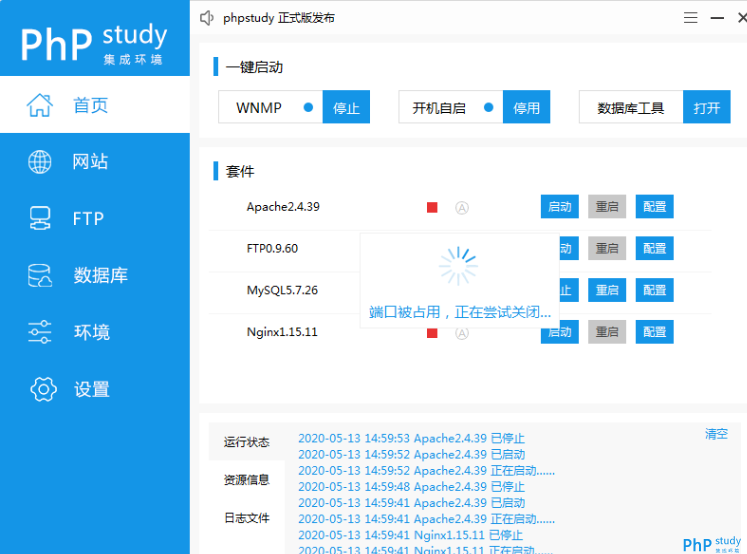Viewport: 747px width, 554px height.
Task: Click log entry 14:59:48 Apache2.4.39 已停止
Action: click(x=411, y=487)
